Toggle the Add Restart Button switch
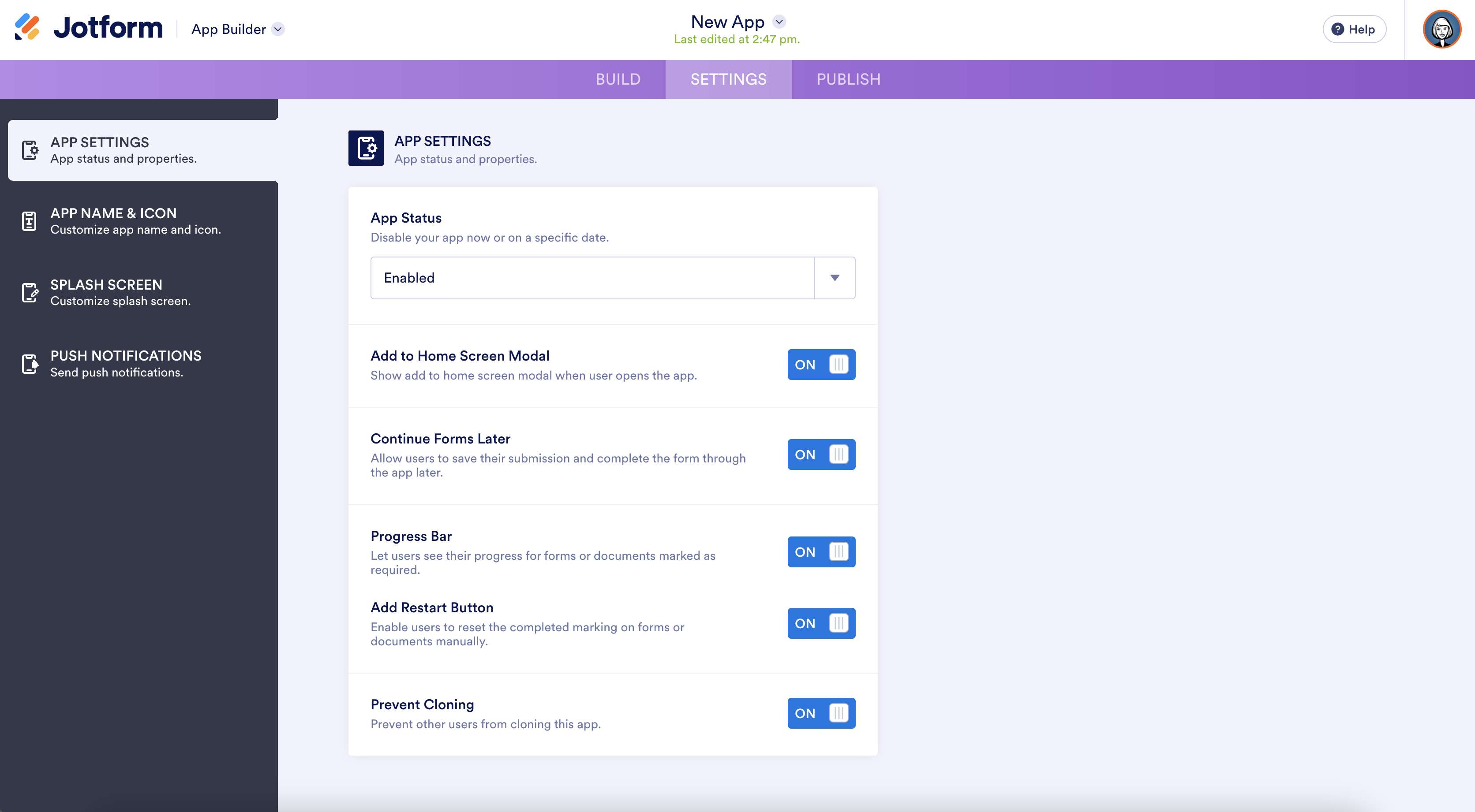The height and width of the screenshot is (812, 1475). 821,623
